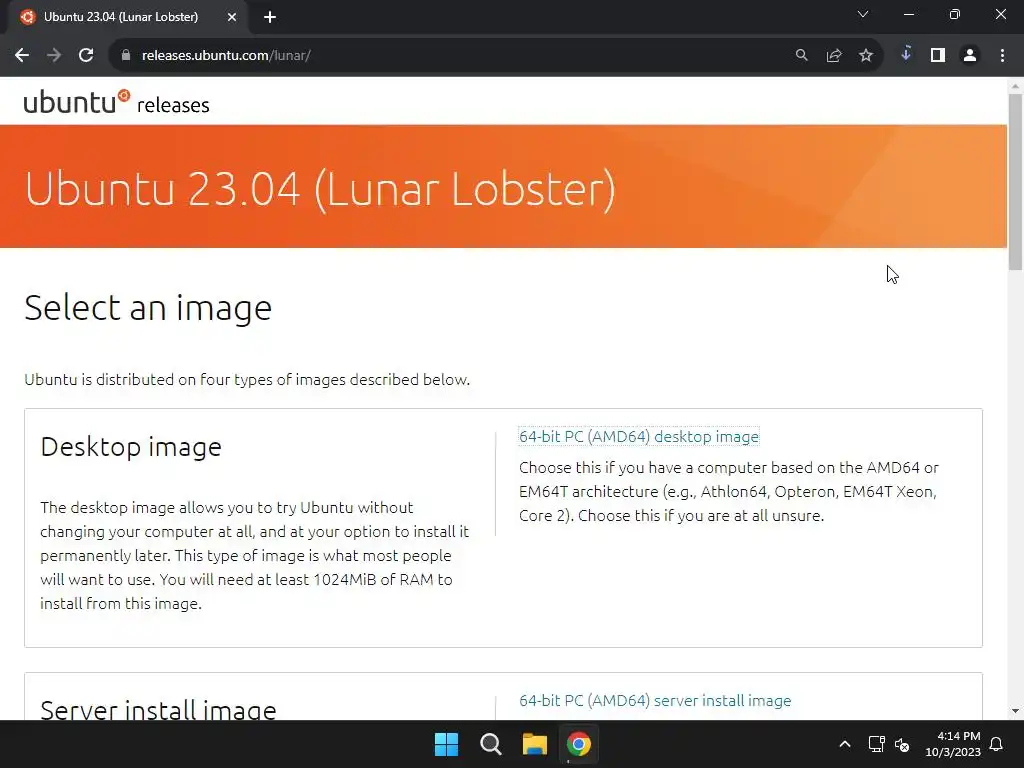This screenshot has height=768, width=1024.
Task: View site security lock information
Action: tap(126, 56)
